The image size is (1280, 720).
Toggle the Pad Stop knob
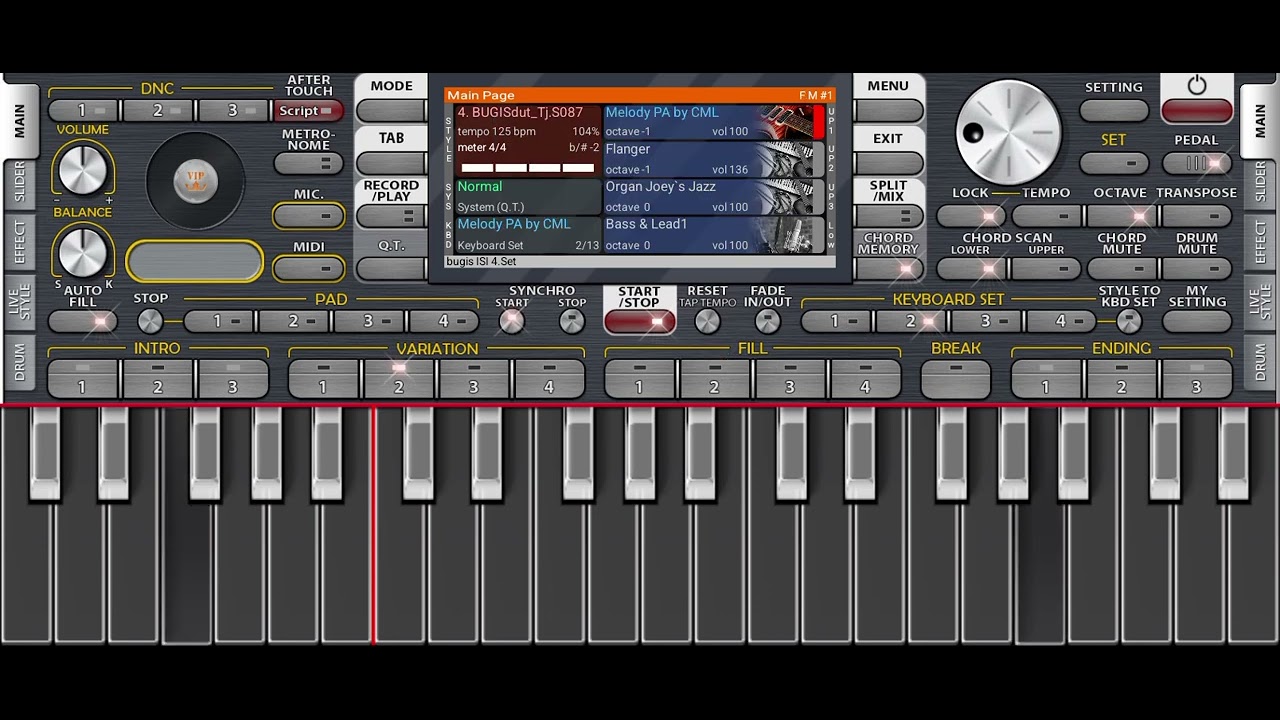point(150,321)
